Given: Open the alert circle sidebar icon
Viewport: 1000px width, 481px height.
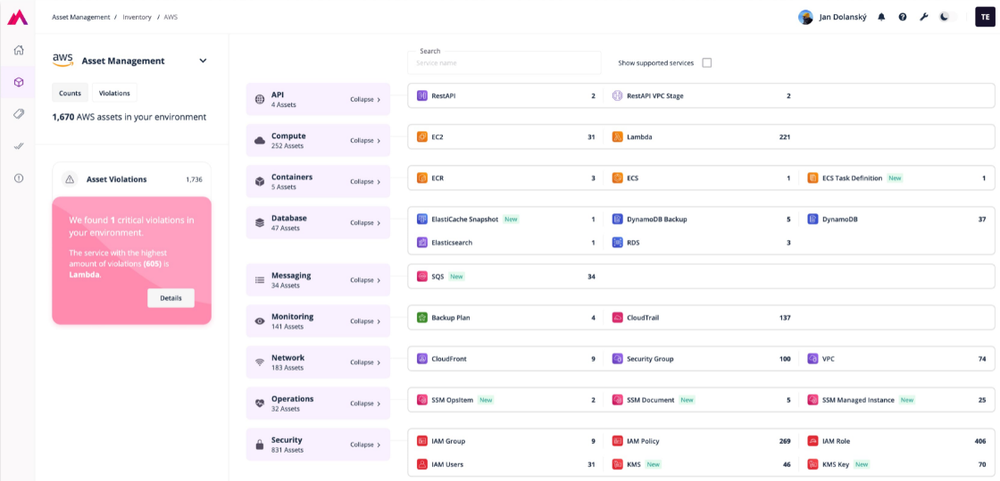Looking at the screenshot, I should coord(18,178).
